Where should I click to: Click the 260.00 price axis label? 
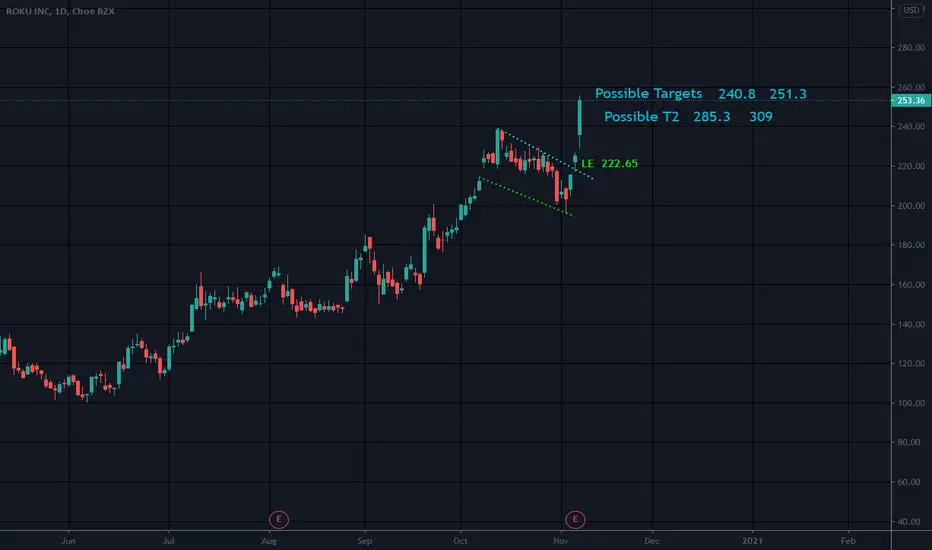tap(911, 87)
